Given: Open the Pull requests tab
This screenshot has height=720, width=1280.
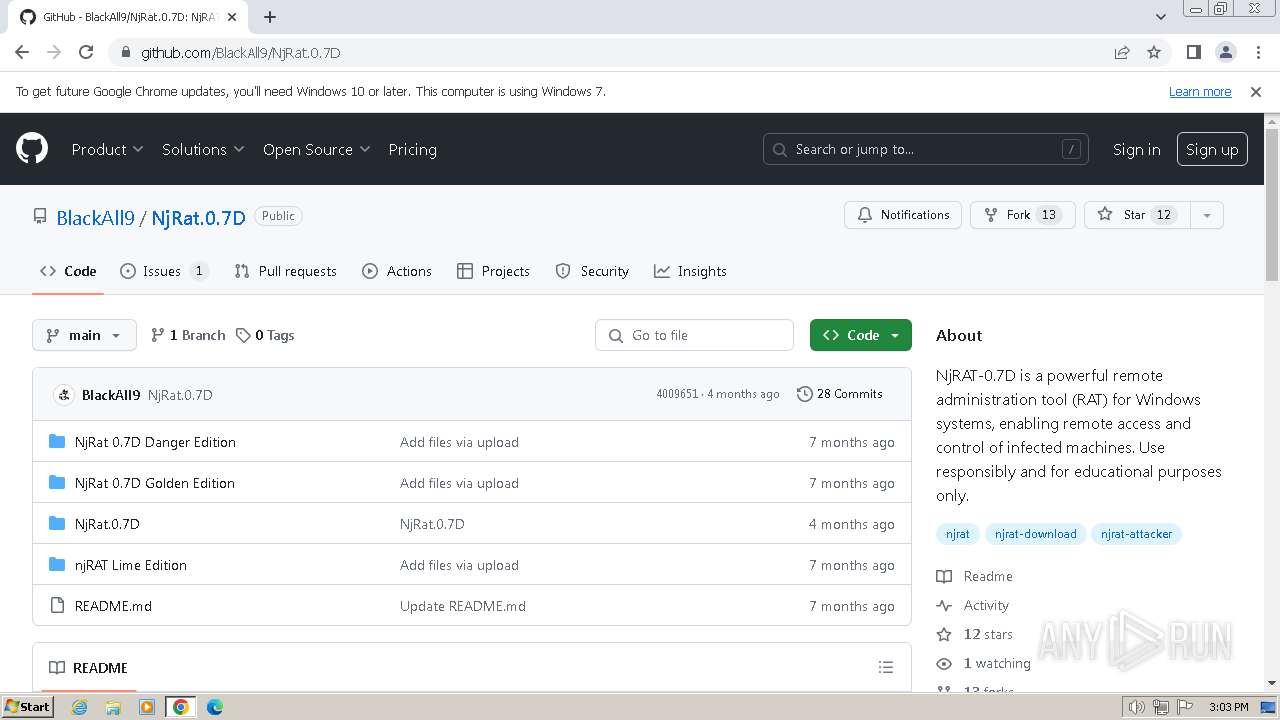Looking at the screenshot, I should point(285,271).
